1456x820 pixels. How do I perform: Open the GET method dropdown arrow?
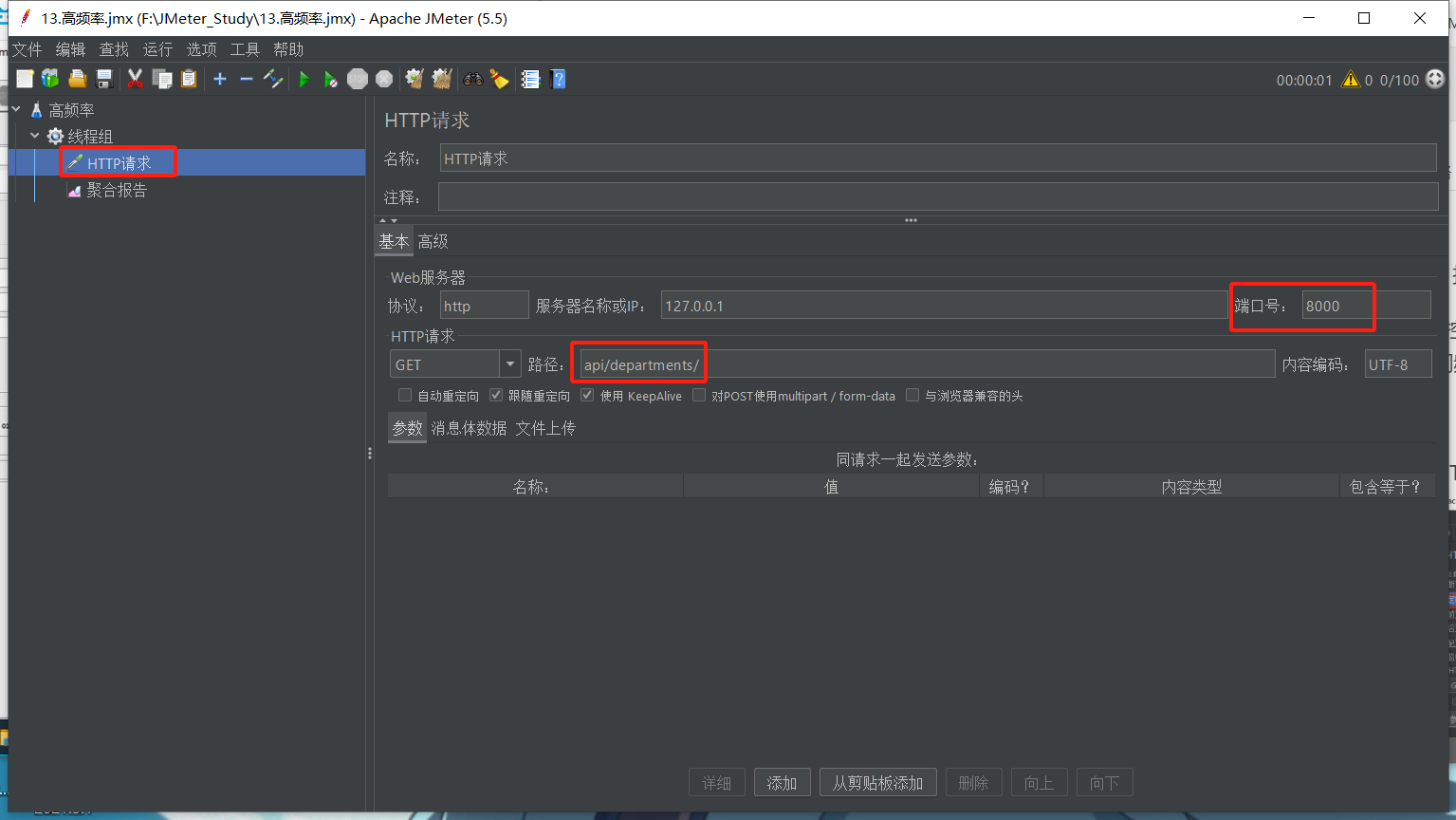(x=510, y=363)
